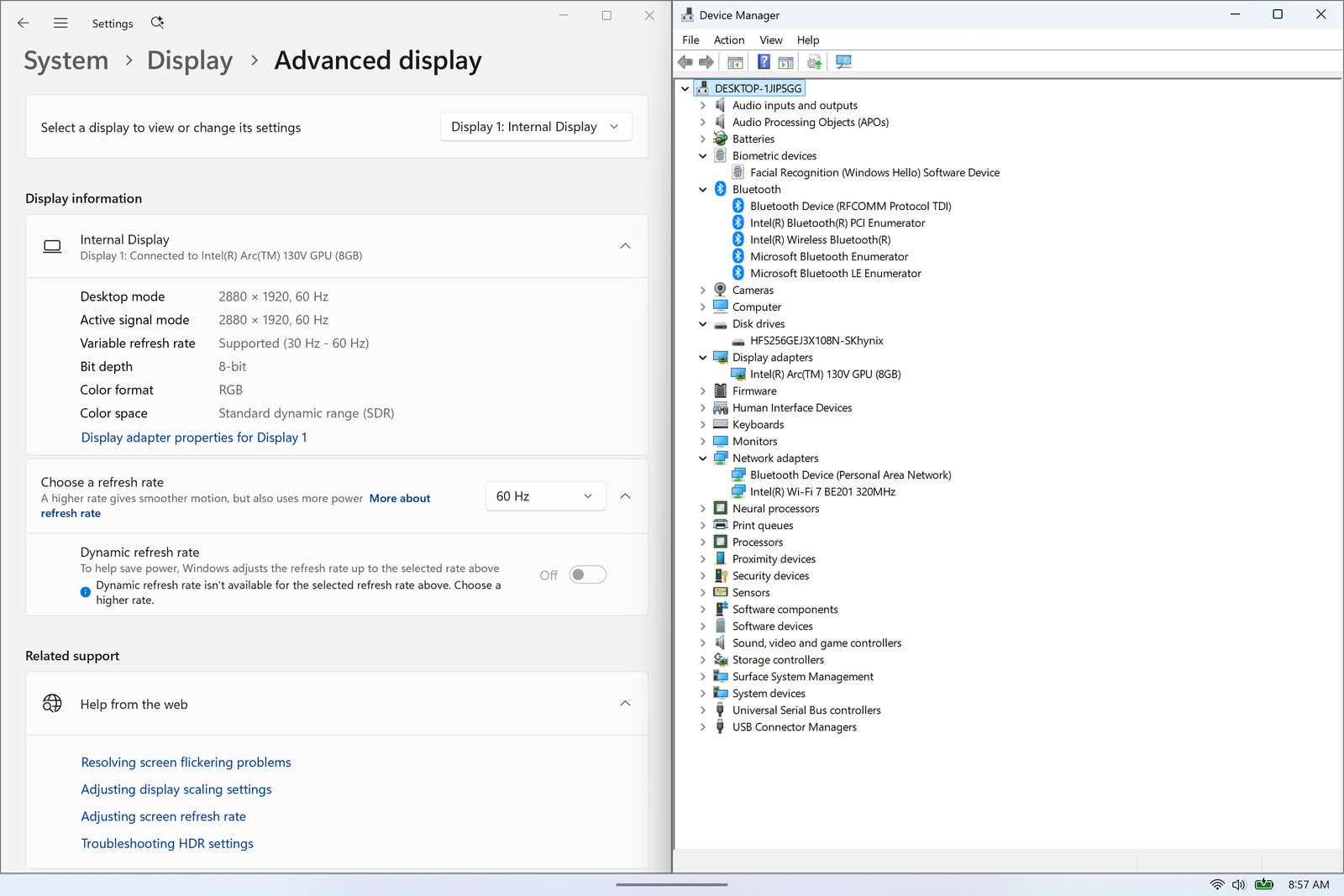Viewport: 1344px width, 896px height.
Task: Open Troubleshooting HDR settings link
Action: point(167,843)
